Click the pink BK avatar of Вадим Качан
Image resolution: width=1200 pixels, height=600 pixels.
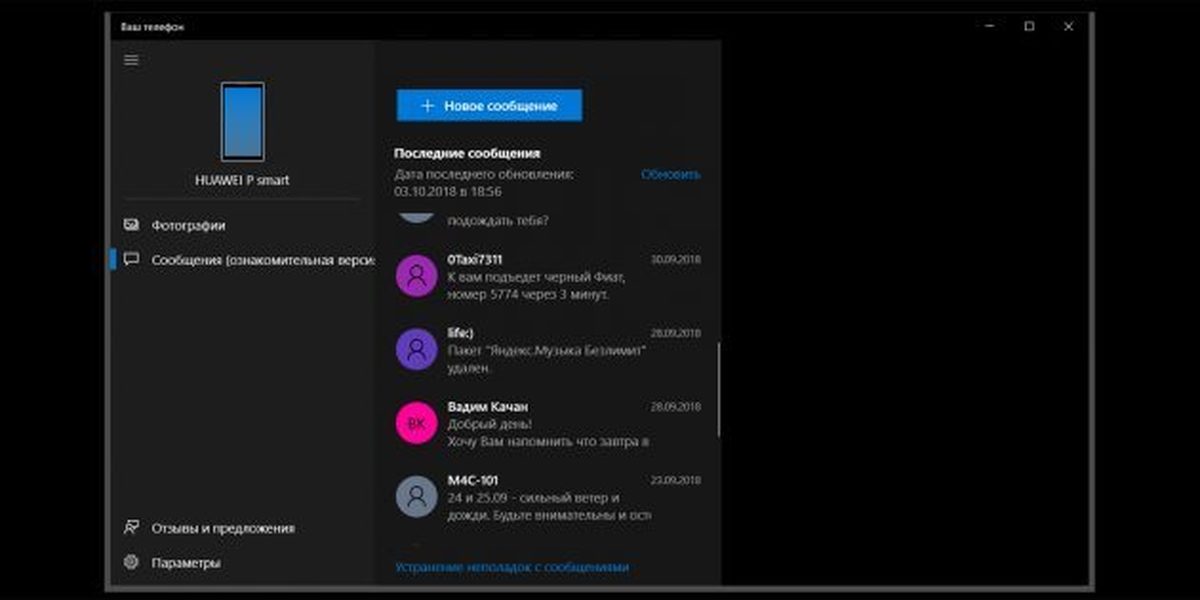click(x=417, y=423)
